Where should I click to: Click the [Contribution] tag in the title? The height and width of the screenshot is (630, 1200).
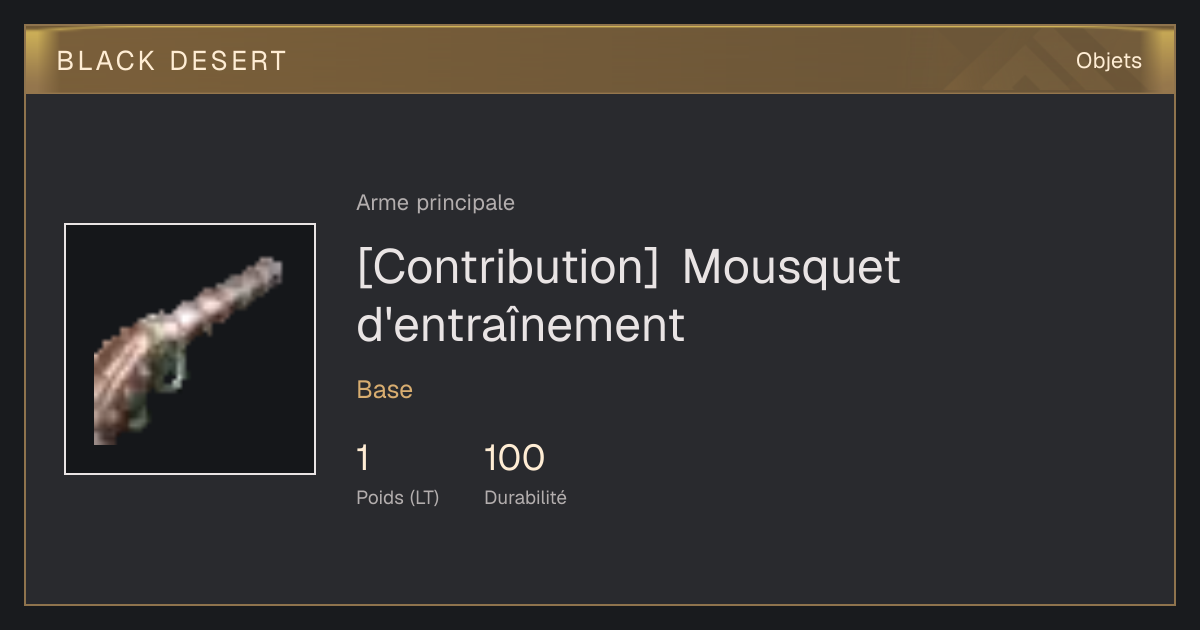pyautogui.click(x=507, y=267)
